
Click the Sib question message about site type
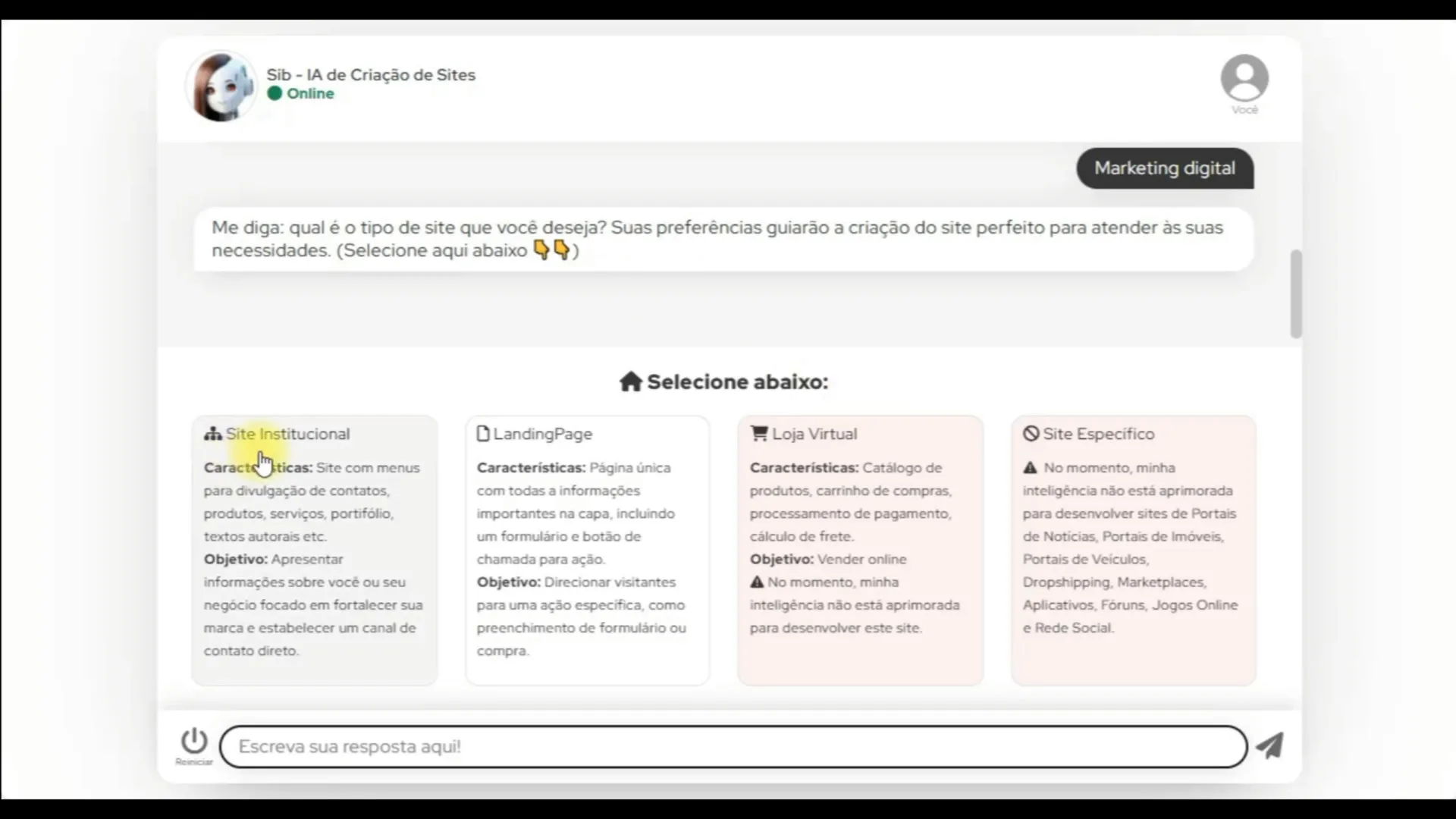pos(722,239)
